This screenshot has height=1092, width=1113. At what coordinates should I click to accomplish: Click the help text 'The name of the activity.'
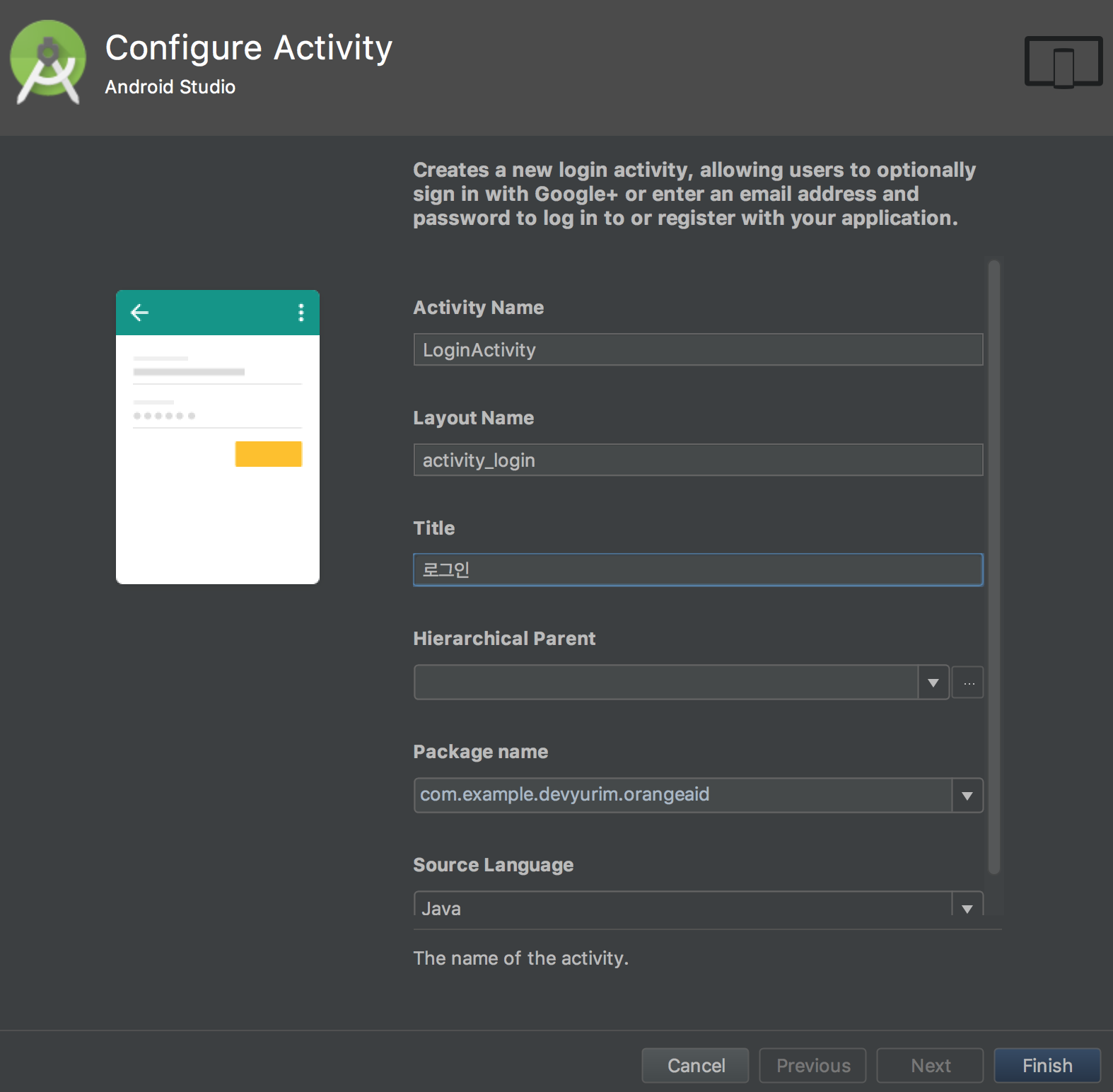521,958
